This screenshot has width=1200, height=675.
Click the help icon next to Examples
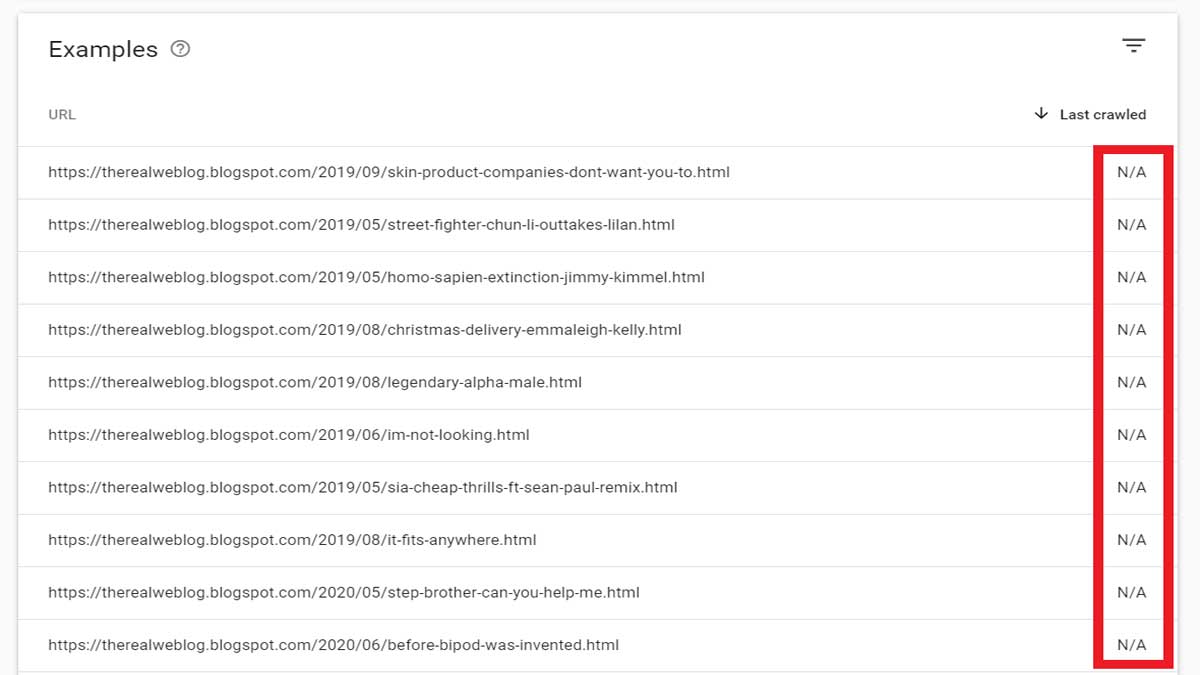tap(180, 49)
